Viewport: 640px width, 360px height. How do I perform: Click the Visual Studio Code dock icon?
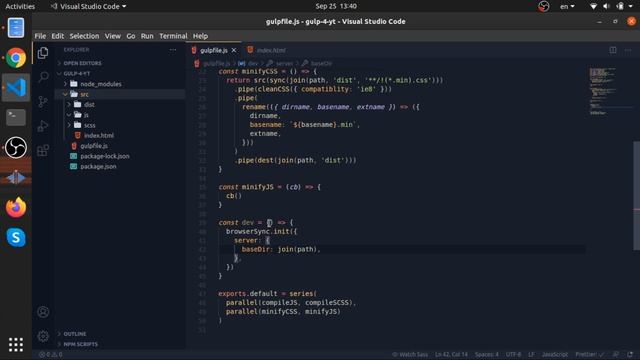[16, 87]
